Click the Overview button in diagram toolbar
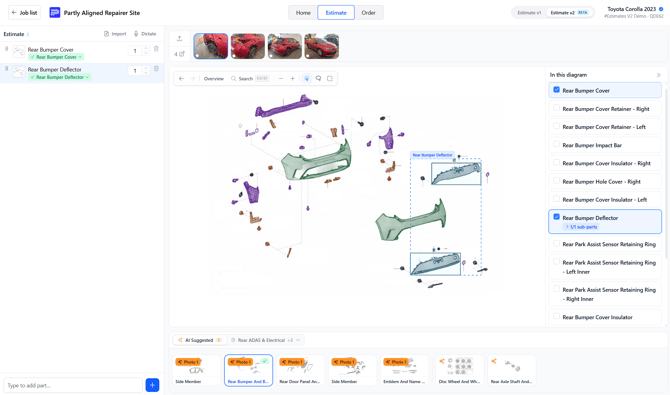 coord(214,79)
